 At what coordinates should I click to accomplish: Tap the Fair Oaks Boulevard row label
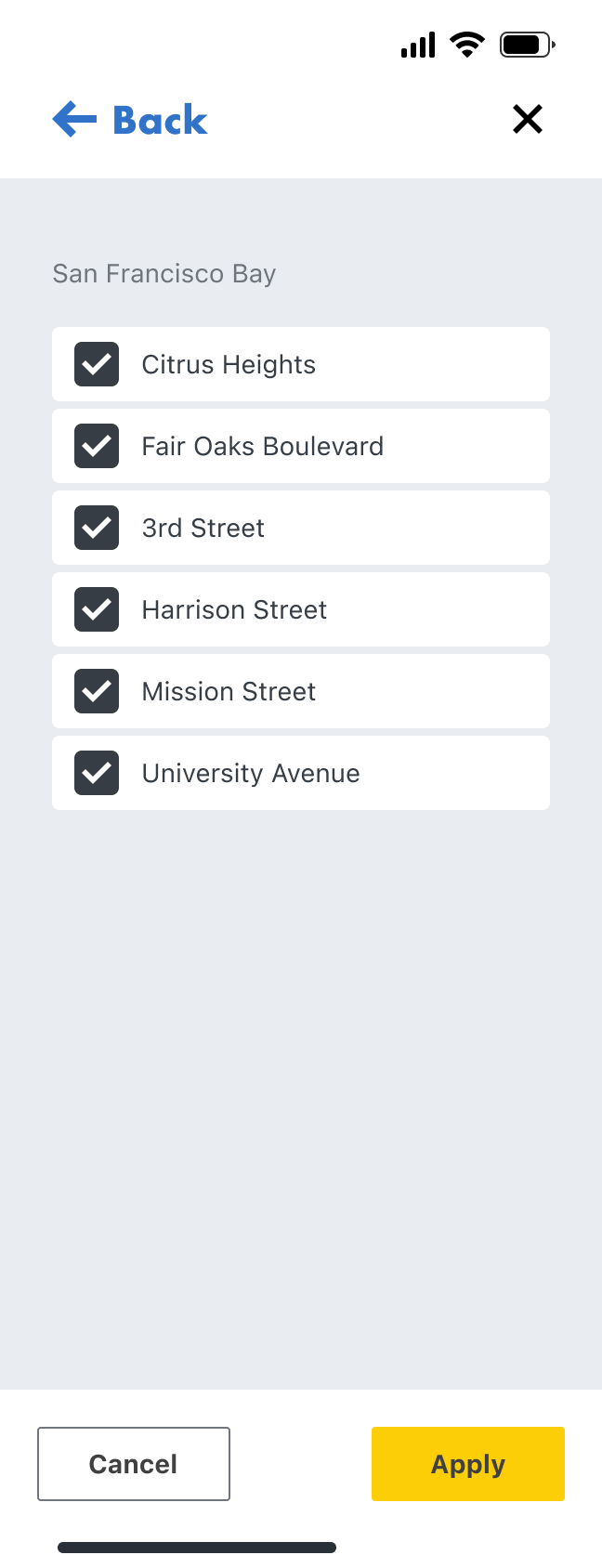[x=262, y=446]
